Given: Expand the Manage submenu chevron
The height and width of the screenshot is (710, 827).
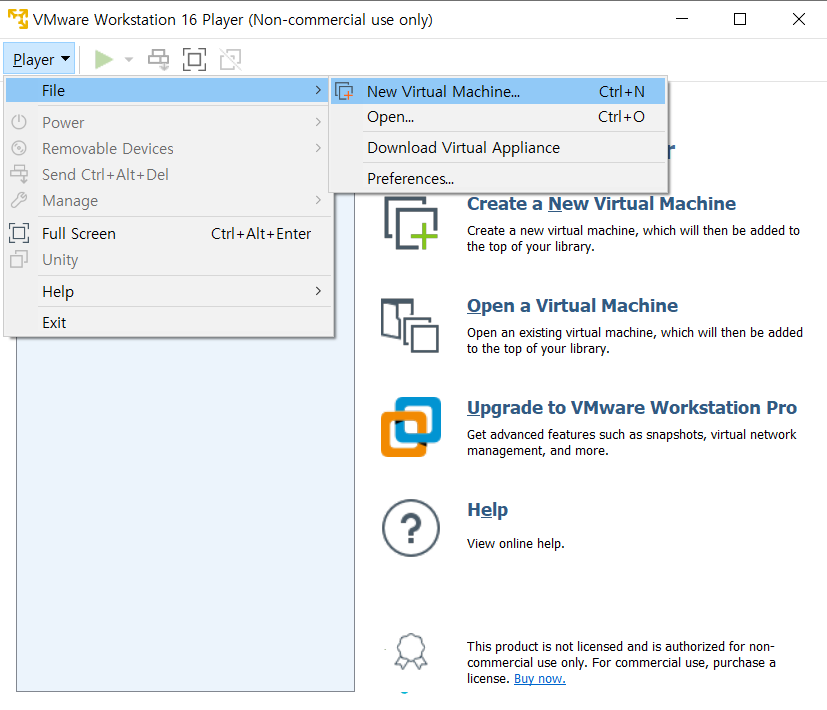Looking at the screenshot, I should click(x=318, y=200).
